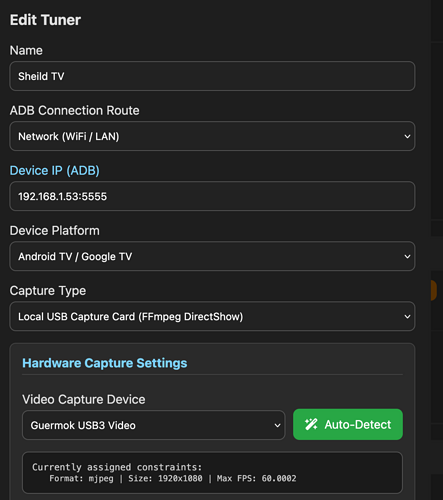Click the Device IP field showing 192.168.1.53:5555

212,196
